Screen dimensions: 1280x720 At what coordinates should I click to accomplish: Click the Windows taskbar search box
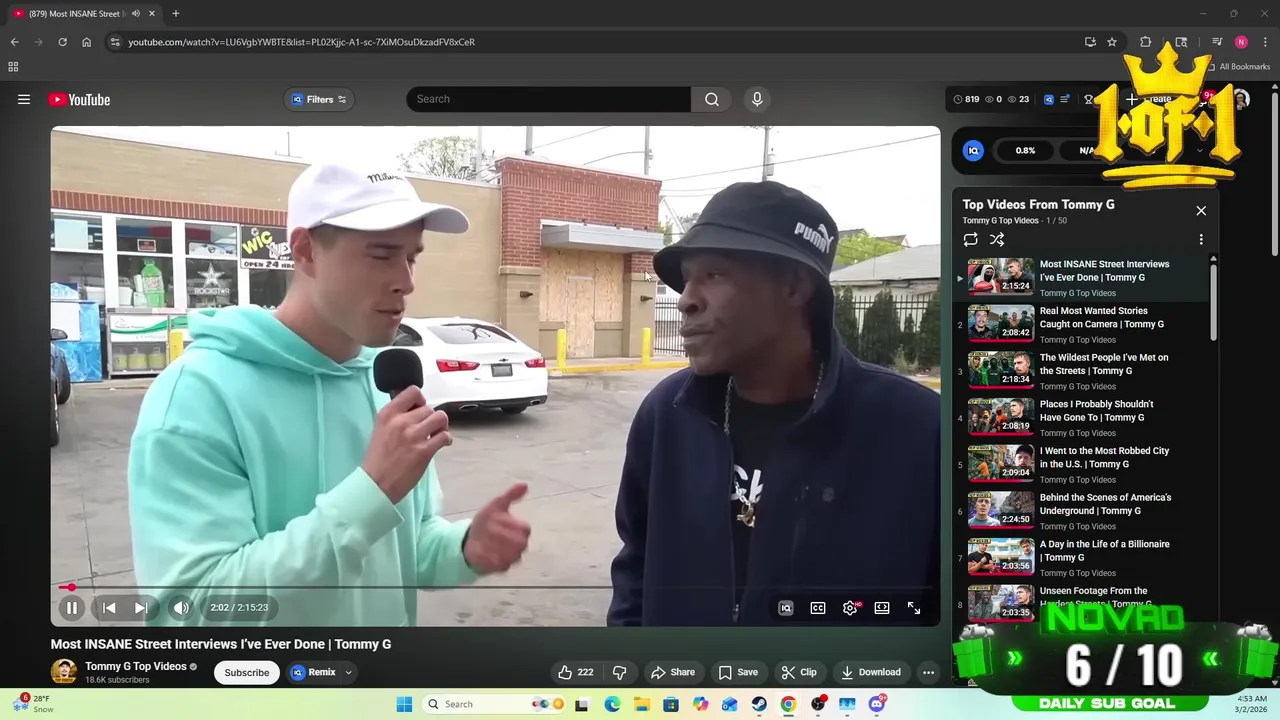493,704
